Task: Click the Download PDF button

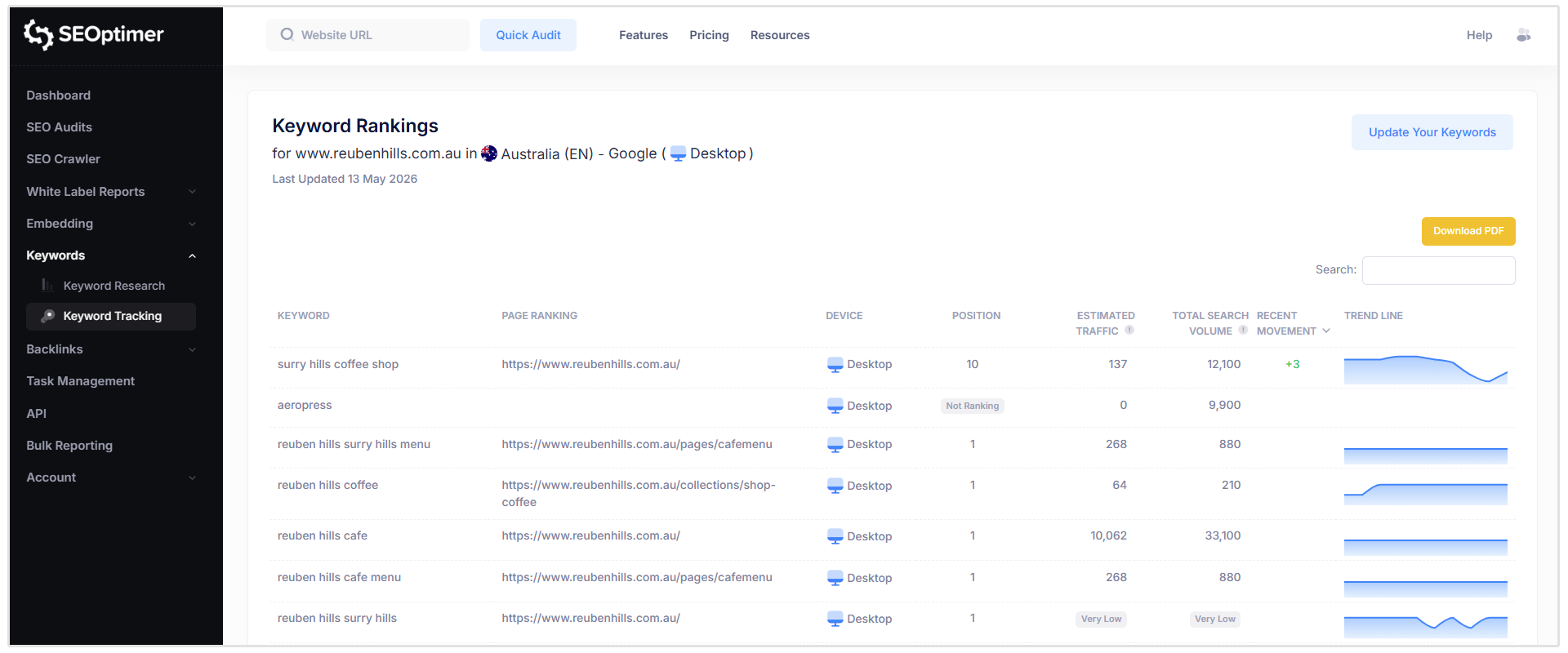Action: pyautogui.click(x=1468, y=231)
